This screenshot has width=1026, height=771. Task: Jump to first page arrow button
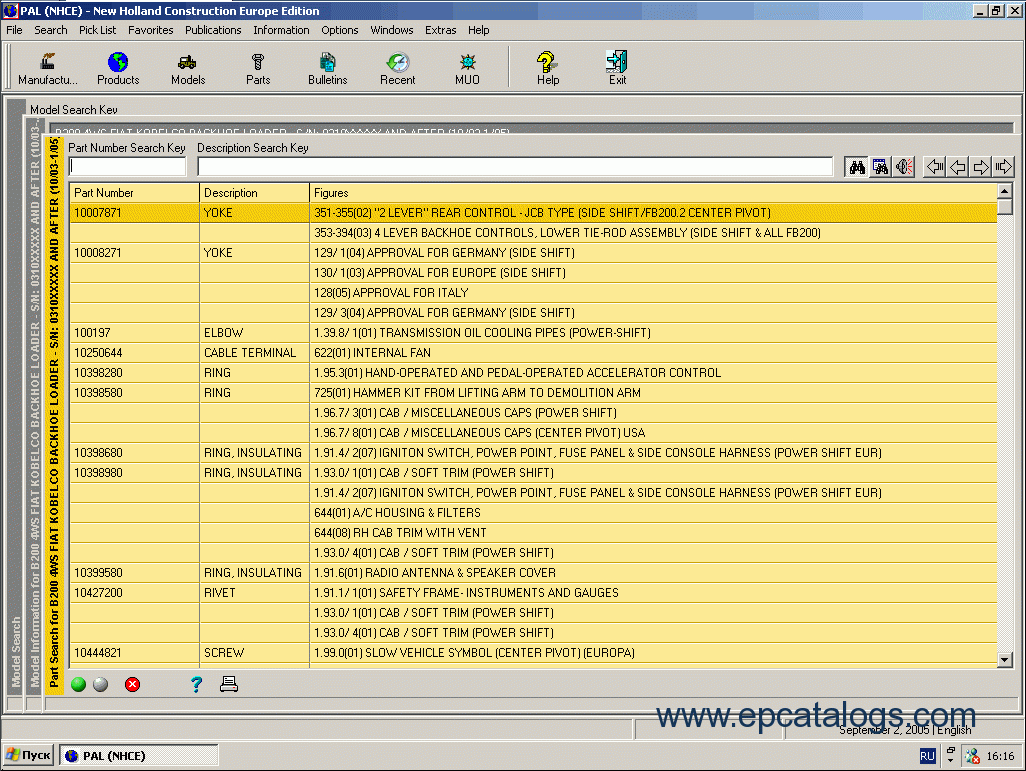pos(934,167)
